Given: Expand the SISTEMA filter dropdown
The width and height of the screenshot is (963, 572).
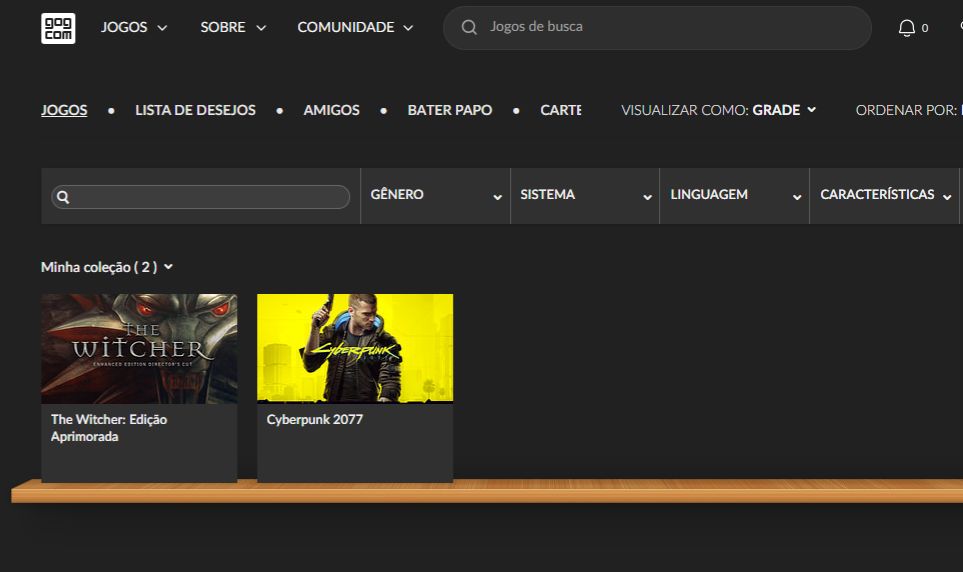Looking at the screenshot, I should (585, 195).
